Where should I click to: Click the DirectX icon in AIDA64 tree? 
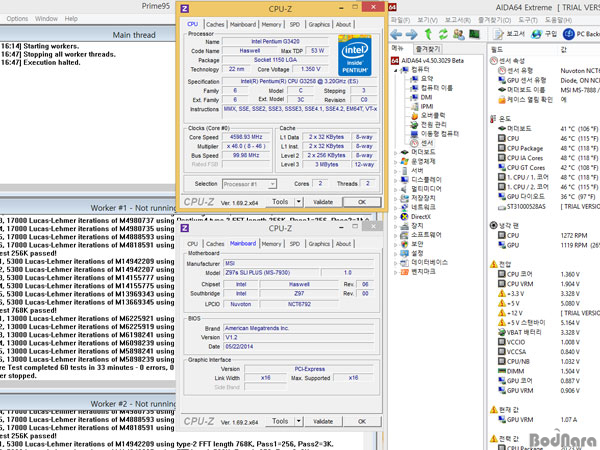pos(404,217)
